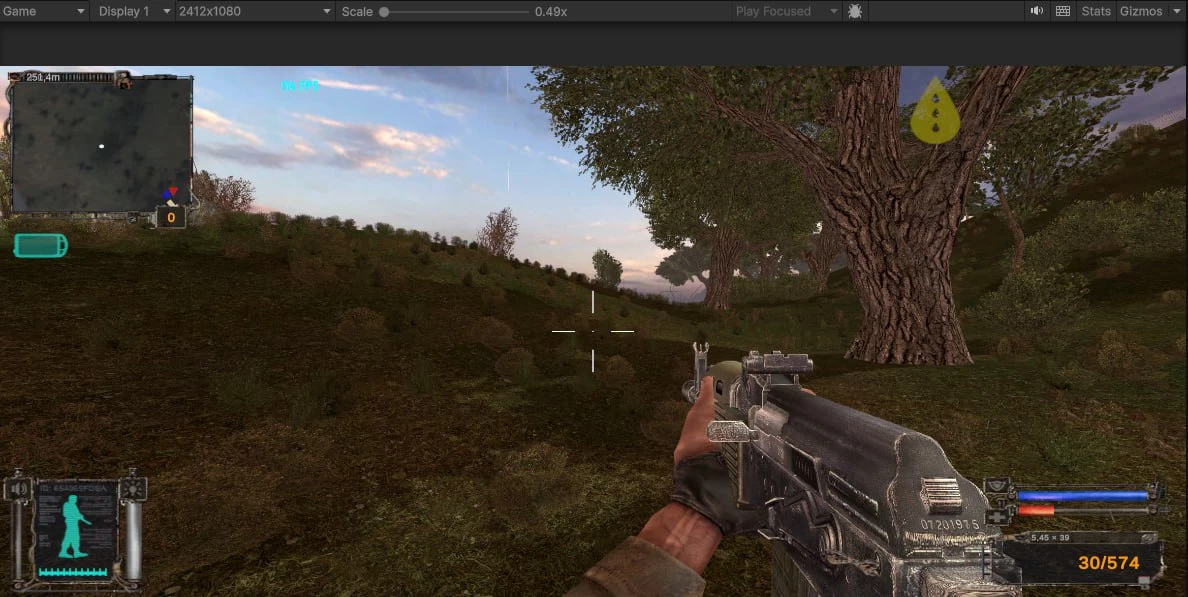The image size is (1188, 597).
Task: Open the Game view mode dropdown
Action: [45, 11]
